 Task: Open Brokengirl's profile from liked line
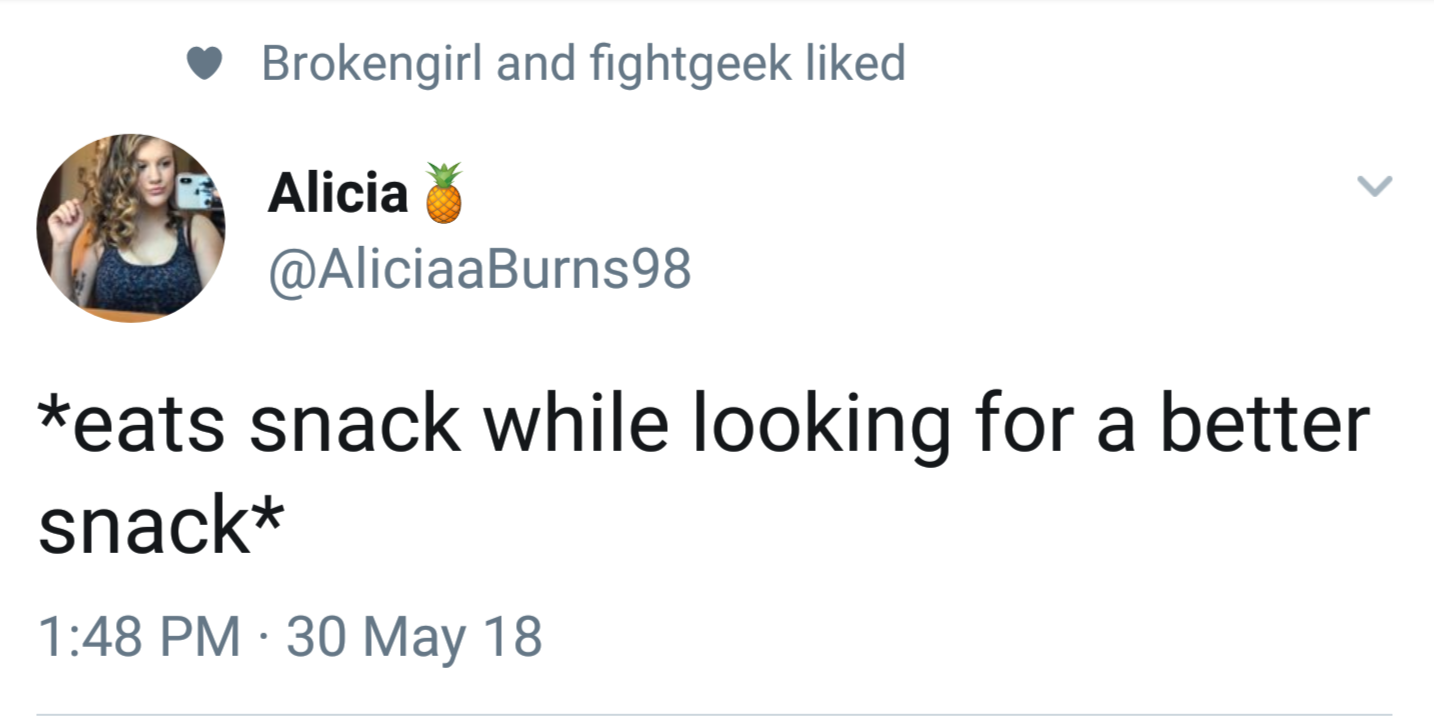point(372,64)
